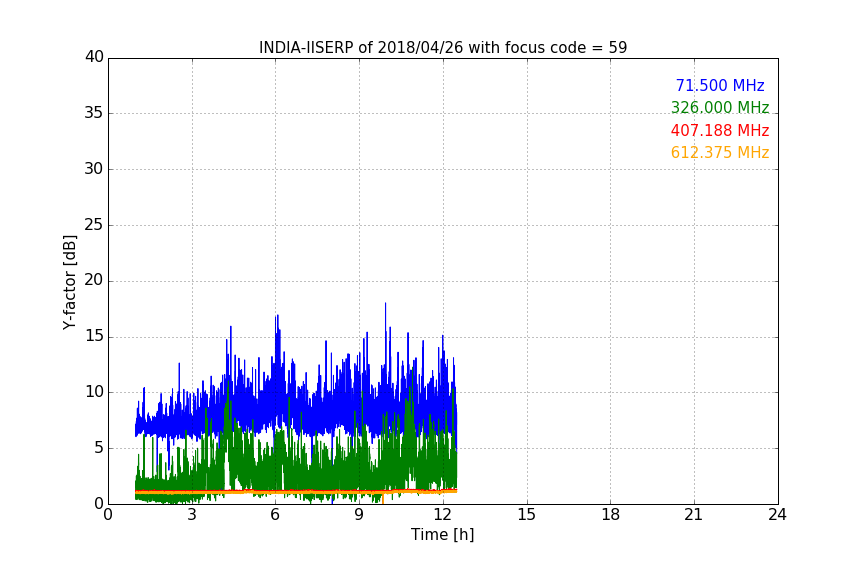Click the x-axis tick label 21
The image size is (864, 576).
694,515
